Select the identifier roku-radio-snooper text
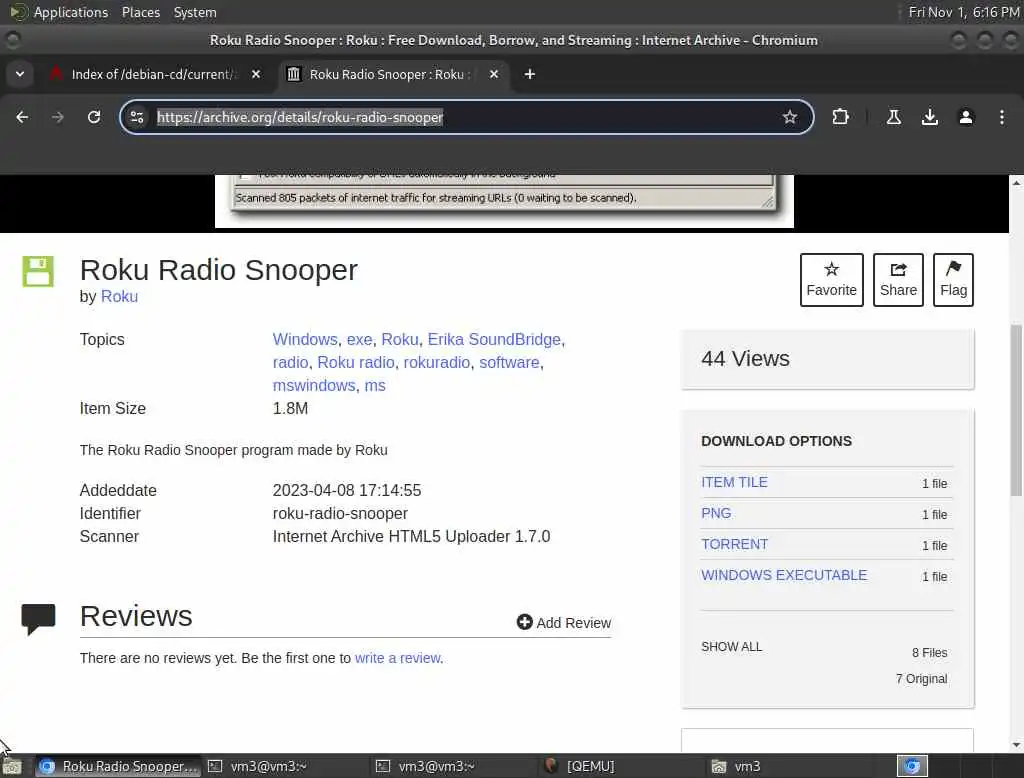 point(340,513)
